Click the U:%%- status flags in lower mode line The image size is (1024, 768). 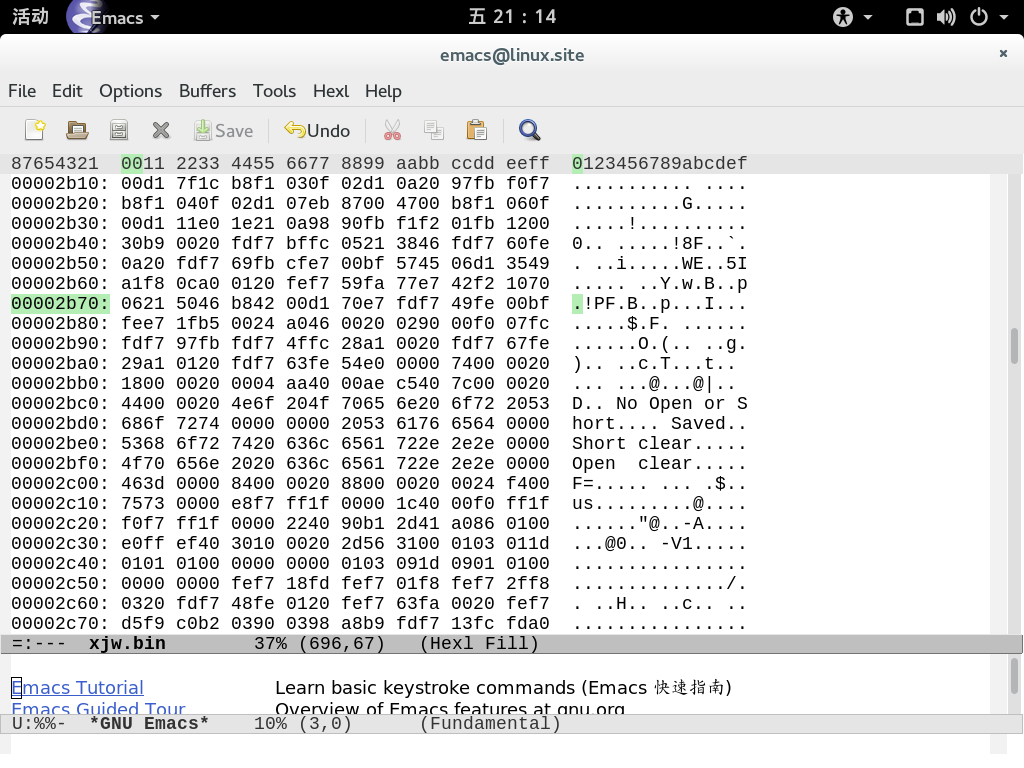pyautogui.click(x=39, y=724)
